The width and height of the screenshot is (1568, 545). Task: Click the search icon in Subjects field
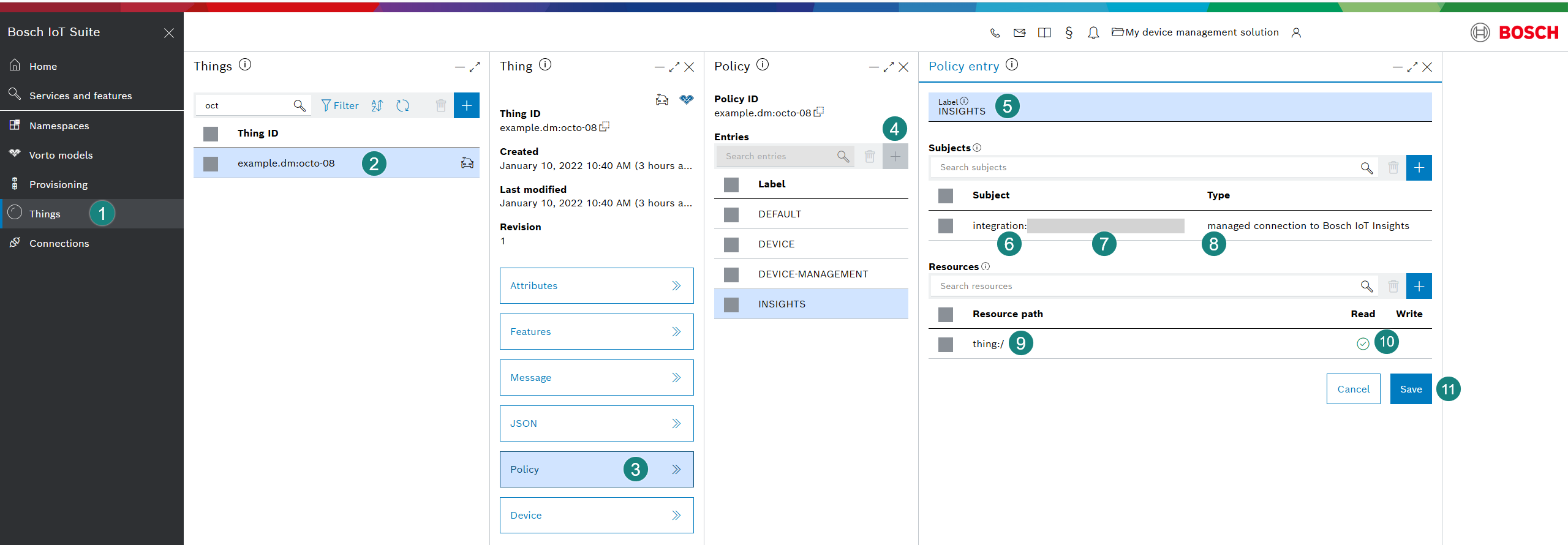[1366, 168]
